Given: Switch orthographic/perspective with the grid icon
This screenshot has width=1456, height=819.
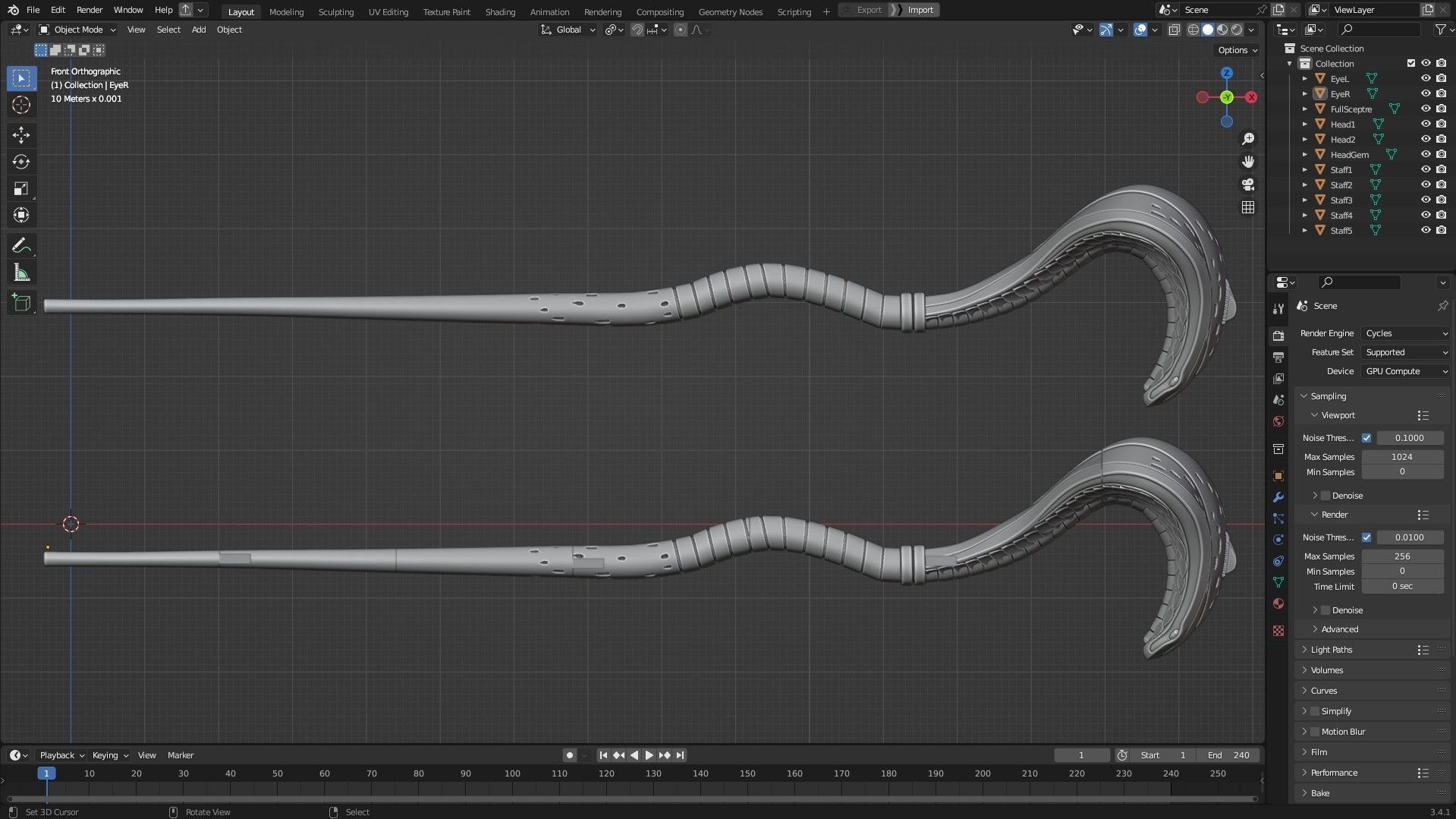Looking at the screenshot, I should pyautogui.click(x=1248, y=207).
